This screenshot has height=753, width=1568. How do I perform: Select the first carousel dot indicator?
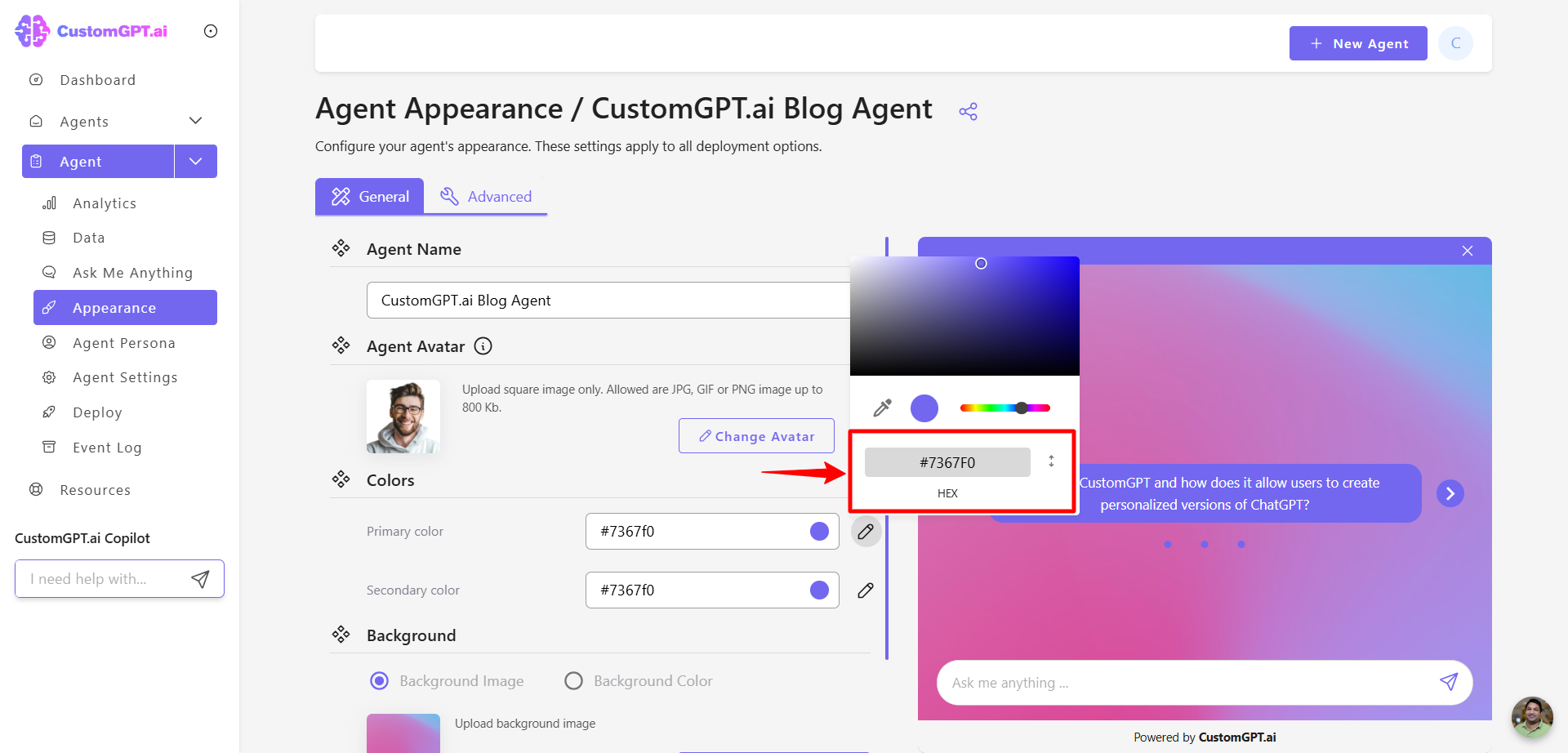1168,544
